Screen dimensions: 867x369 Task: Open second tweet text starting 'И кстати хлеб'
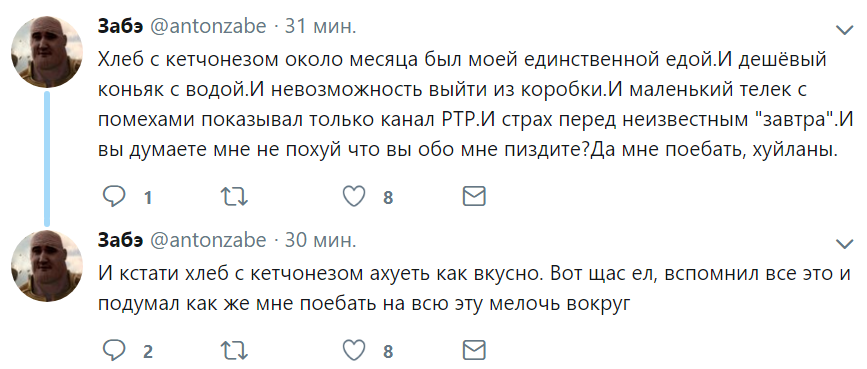click(x=474, y=288)
